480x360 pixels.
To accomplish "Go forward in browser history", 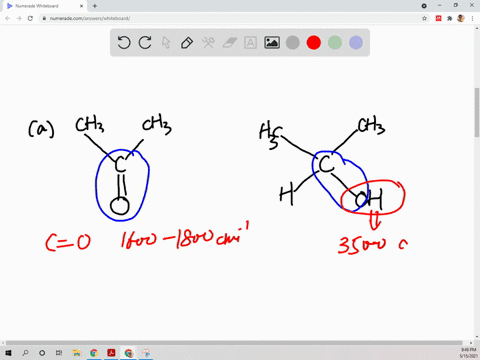I will click(19, 18).
